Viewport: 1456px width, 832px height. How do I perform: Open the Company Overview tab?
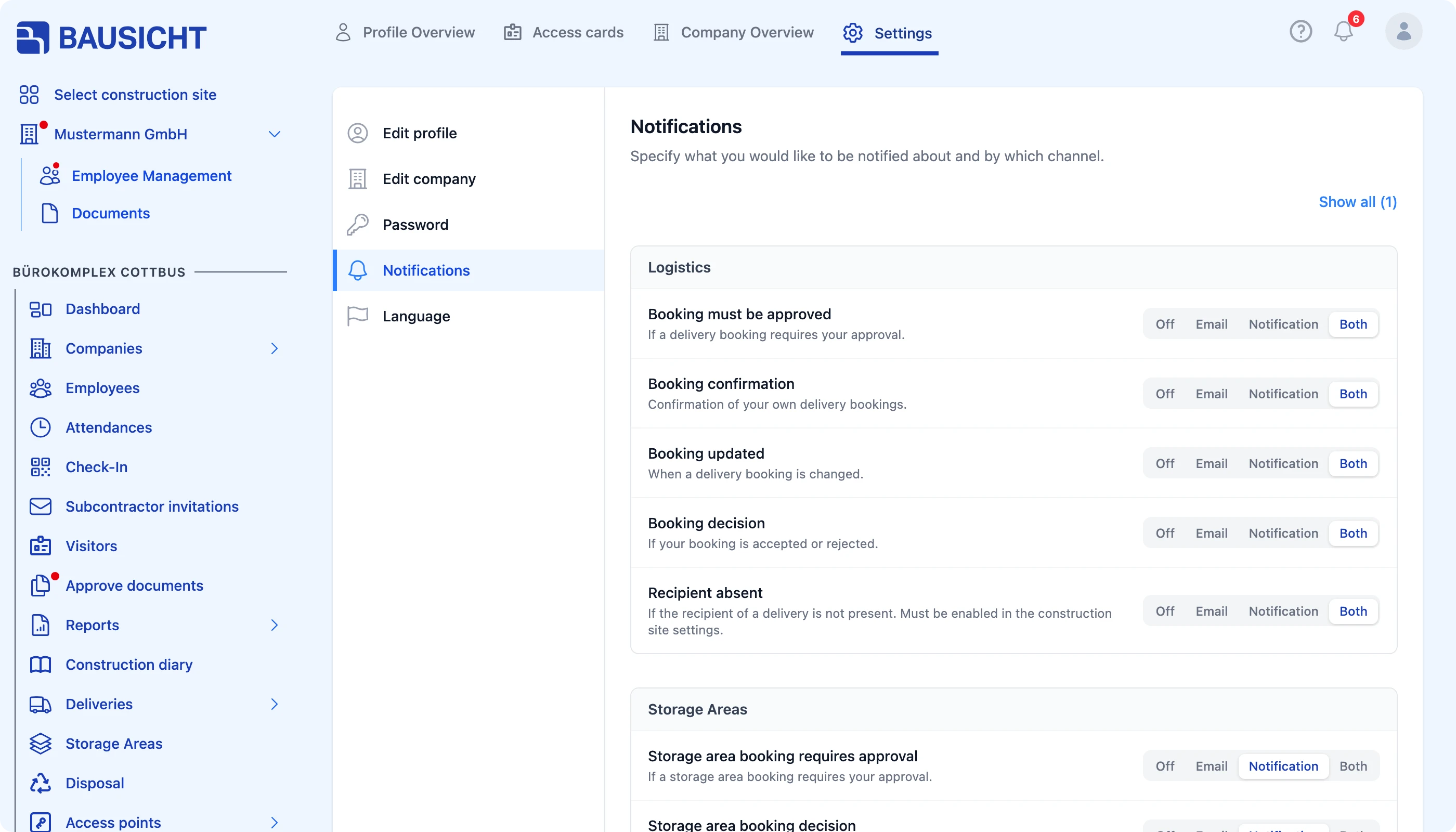pos(734,33)
